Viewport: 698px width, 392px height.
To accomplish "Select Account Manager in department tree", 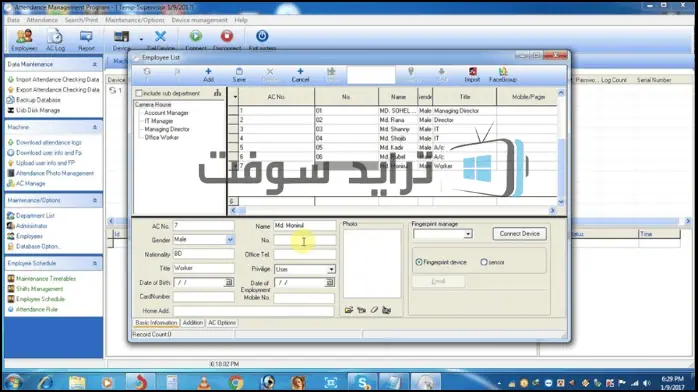I will (166, 113).
